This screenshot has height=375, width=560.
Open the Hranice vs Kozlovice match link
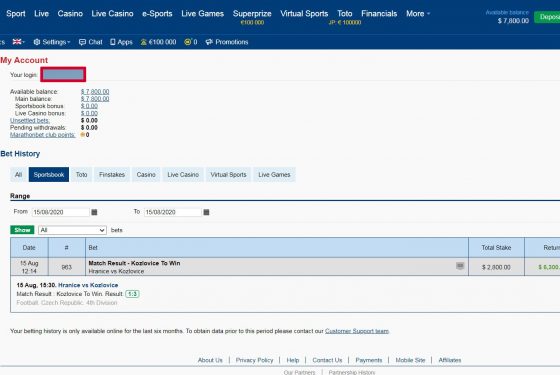coord(88,285)
